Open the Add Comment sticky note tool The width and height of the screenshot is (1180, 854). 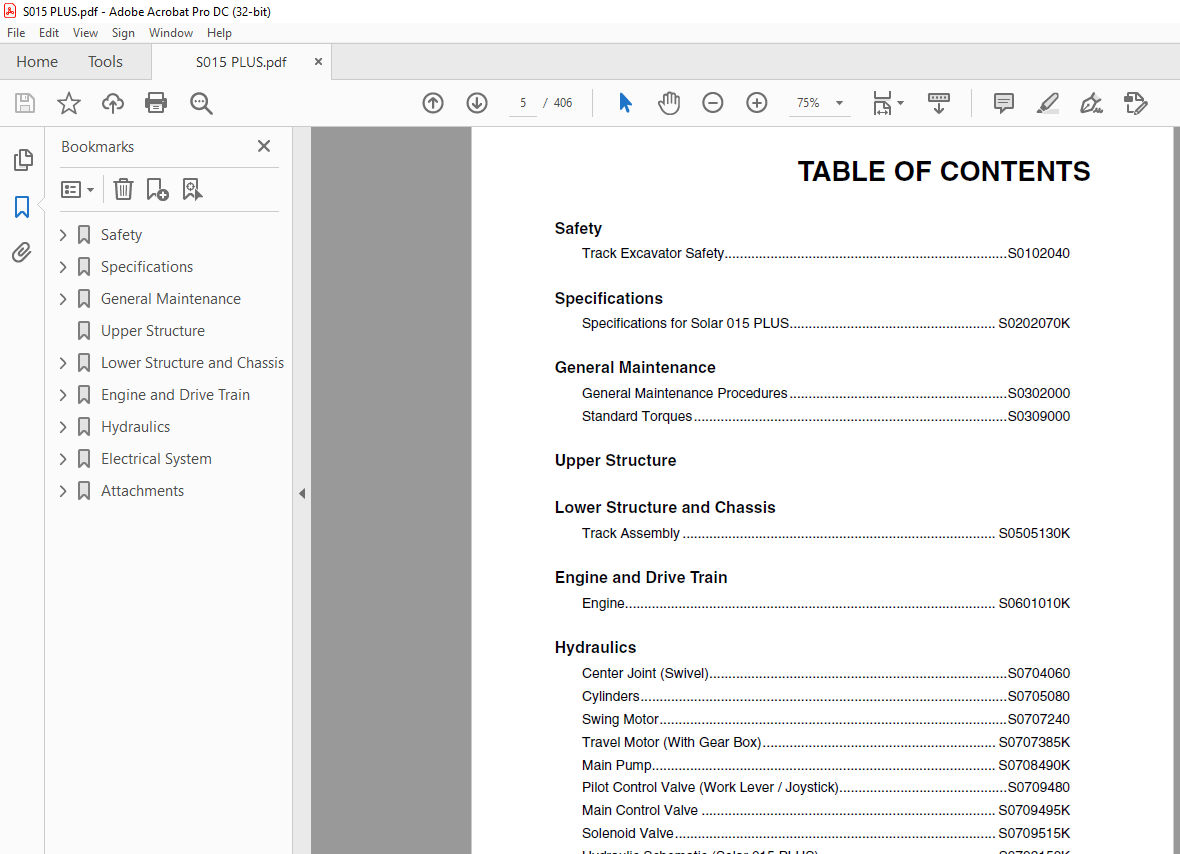point(1004,103)
